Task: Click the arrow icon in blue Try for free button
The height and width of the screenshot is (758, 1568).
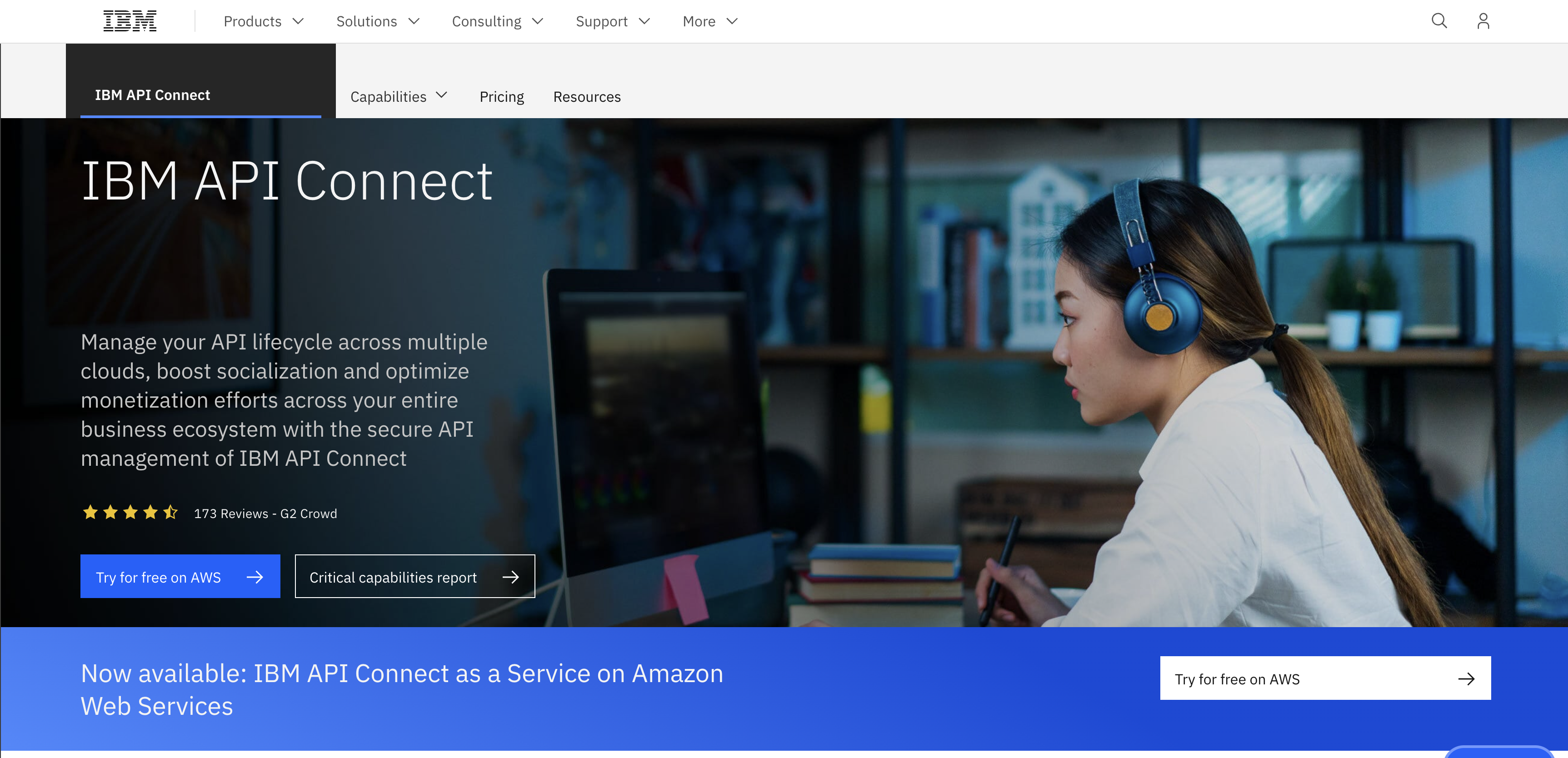Action: [x=255, y=577]
